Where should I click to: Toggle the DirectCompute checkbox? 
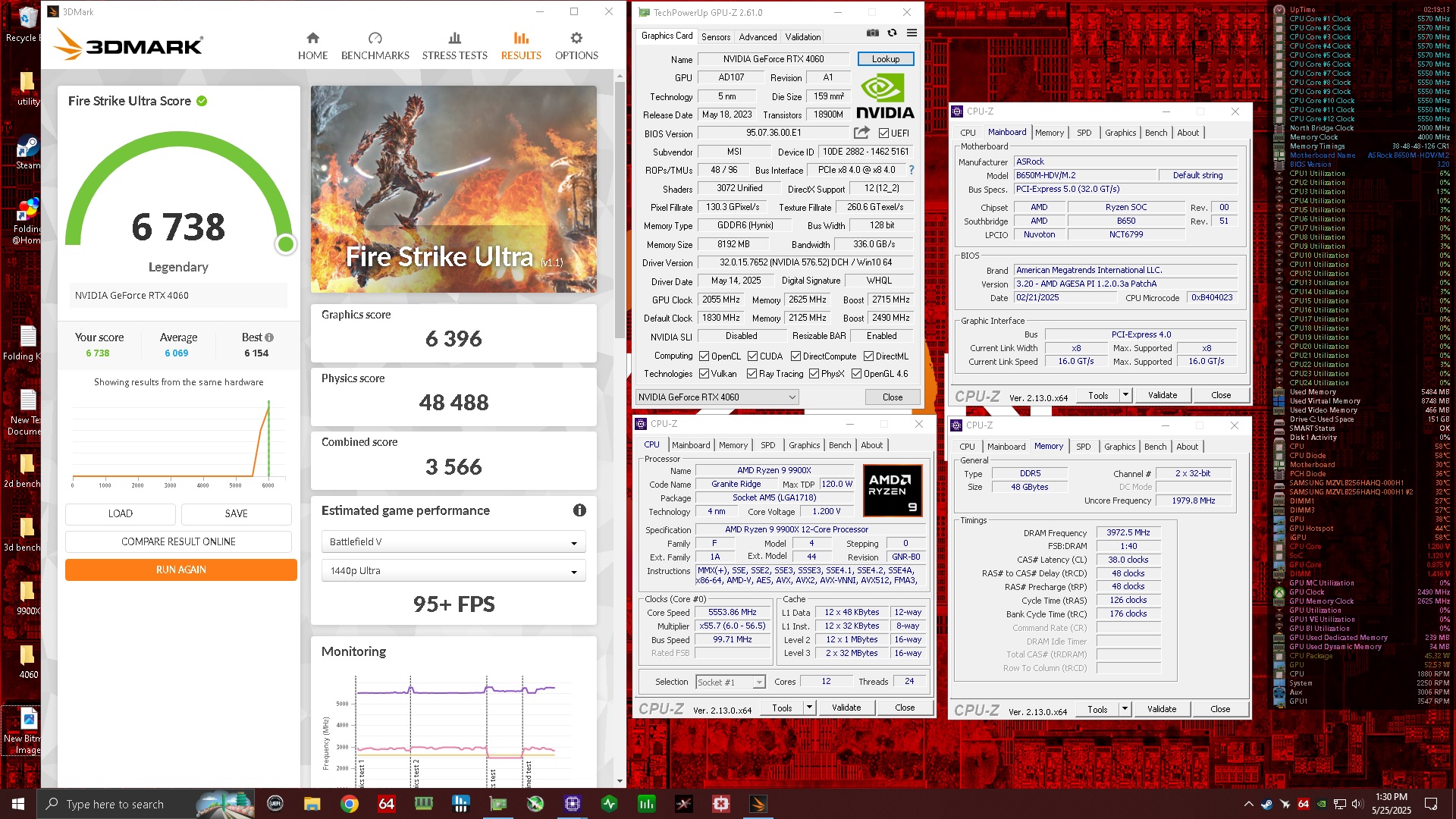[x=795, y=356]
